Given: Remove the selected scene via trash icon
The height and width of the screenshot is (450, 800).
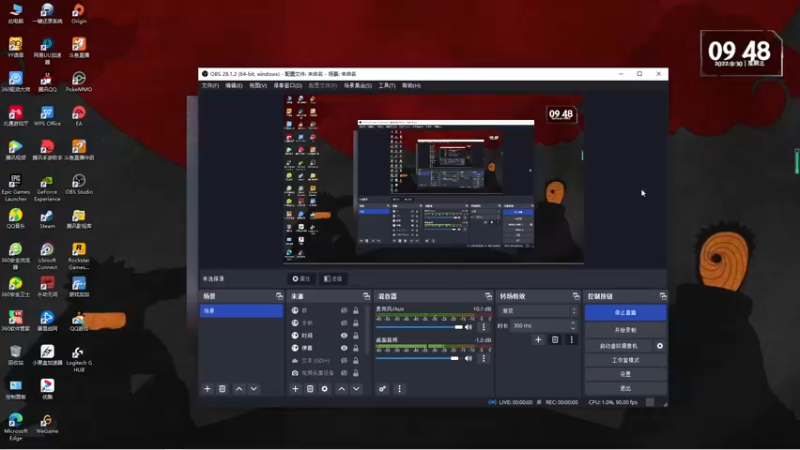Looking at the screenshot, I should [222, 389].
